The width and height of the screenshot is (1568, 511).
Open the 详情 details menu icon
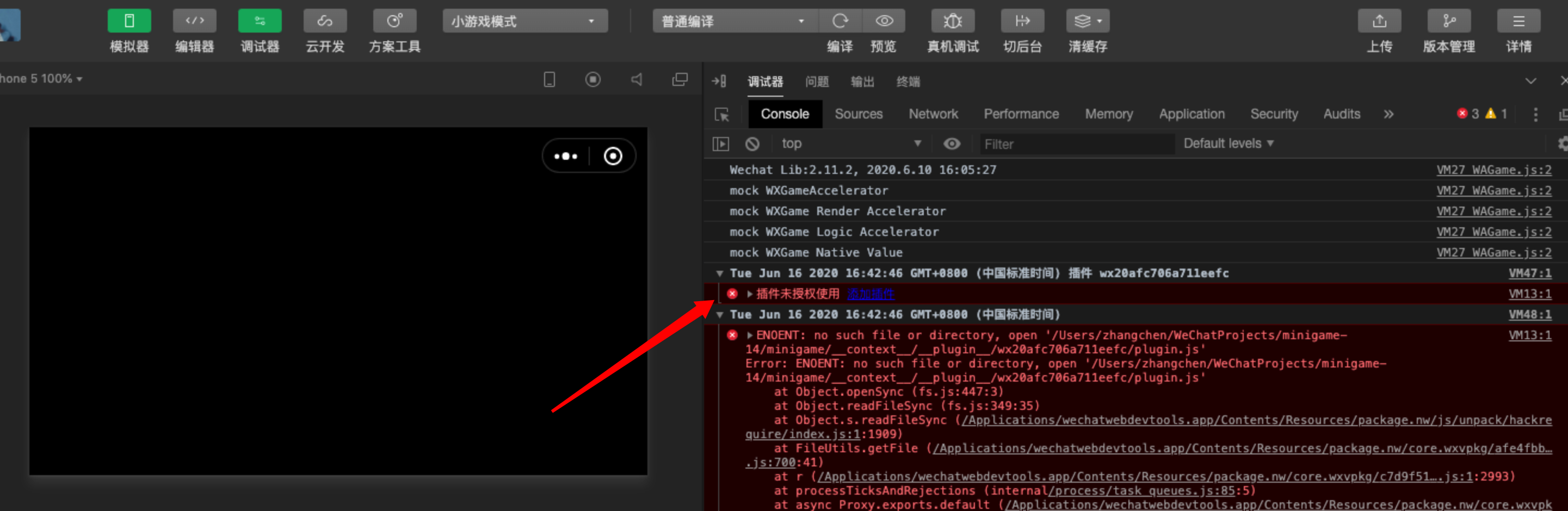(x=1518, y=21)
